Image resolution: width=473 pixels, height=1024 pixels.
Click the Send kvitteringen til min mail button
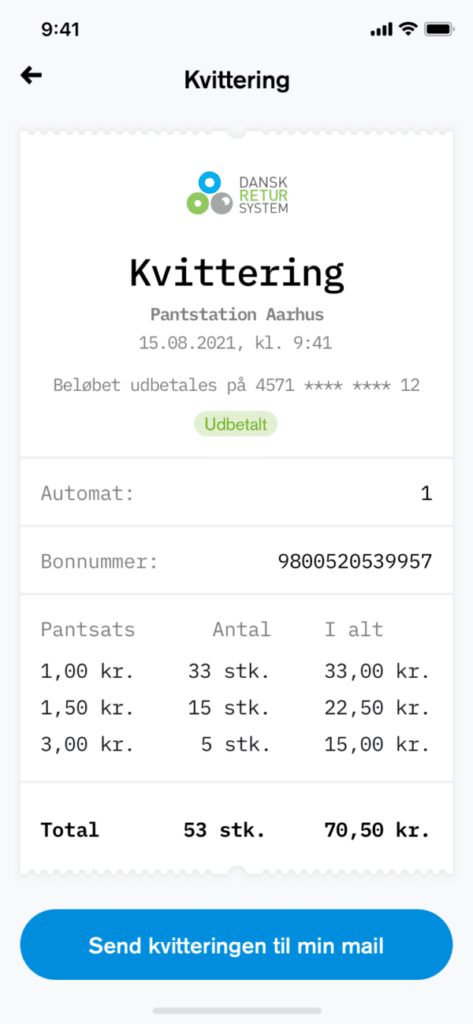pyautogui.click(x=236, y=945)
